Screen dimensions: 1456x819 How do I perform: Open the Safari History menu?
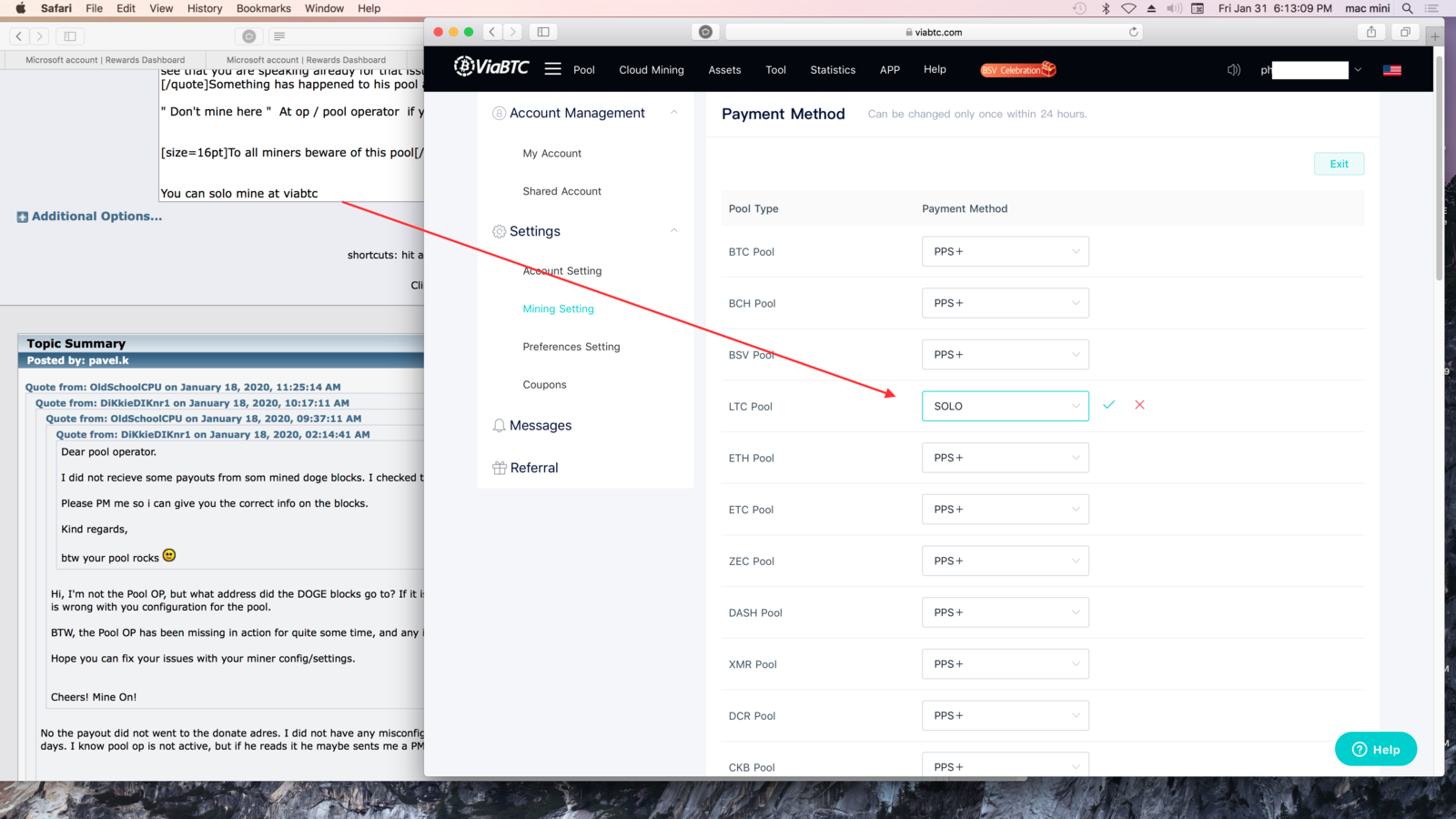(x=205, y=8)
